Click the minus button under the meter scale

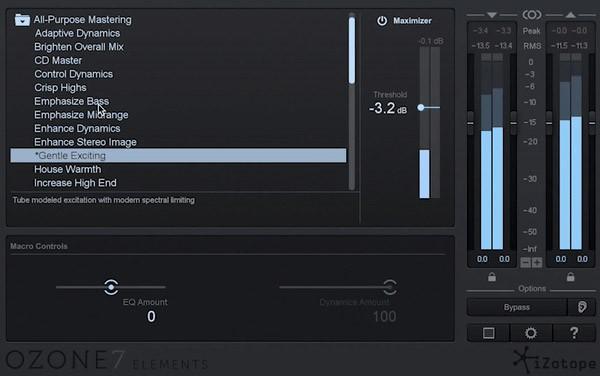(525, 263)
